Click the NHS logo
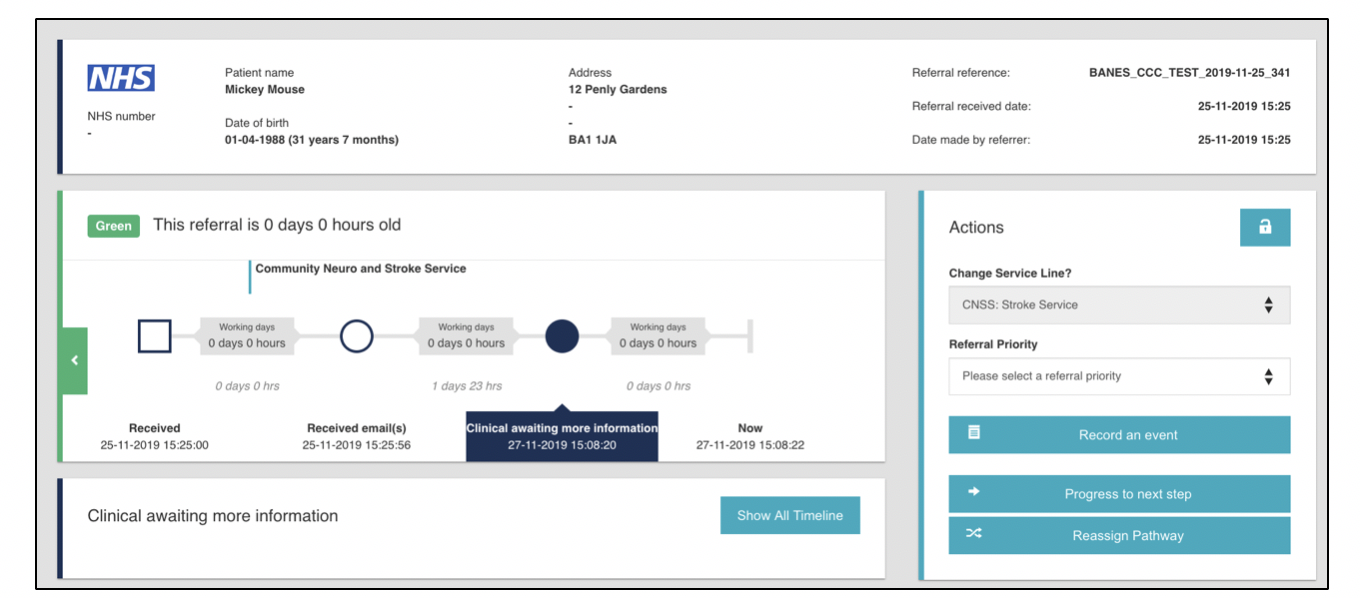This screenshot has height=598, width=1360. 121,79
